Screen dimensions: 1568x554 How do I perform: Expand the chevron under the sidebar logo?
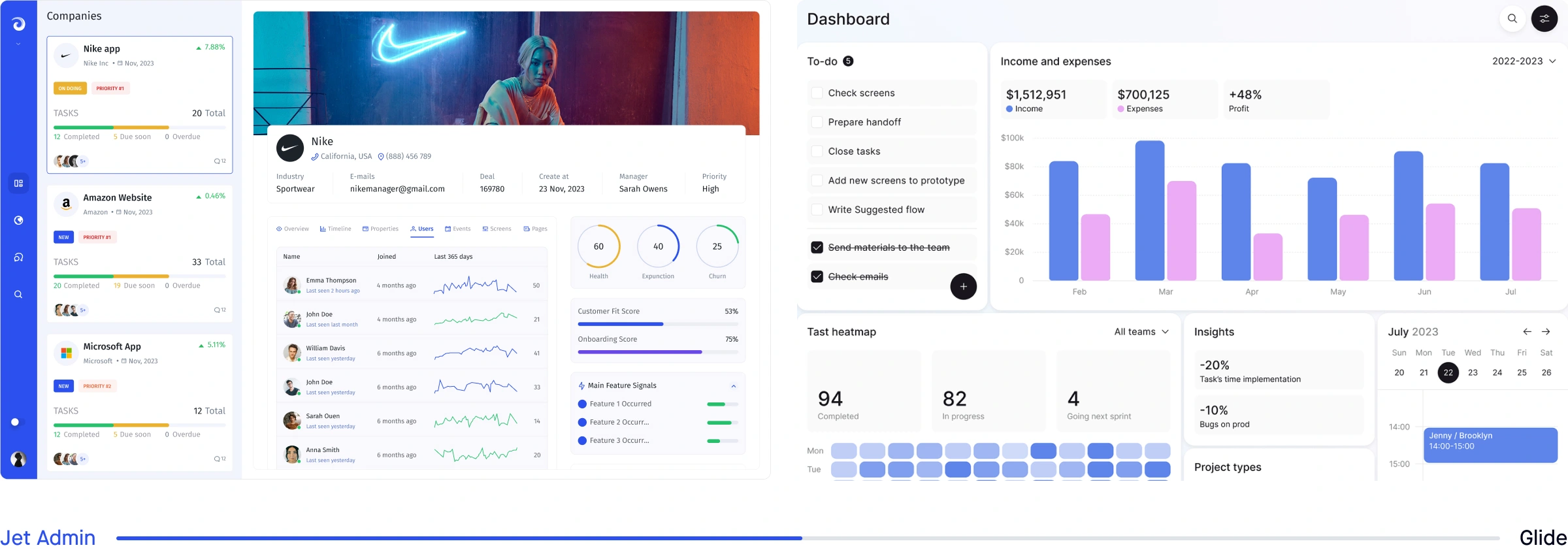[x=18, y=44]
